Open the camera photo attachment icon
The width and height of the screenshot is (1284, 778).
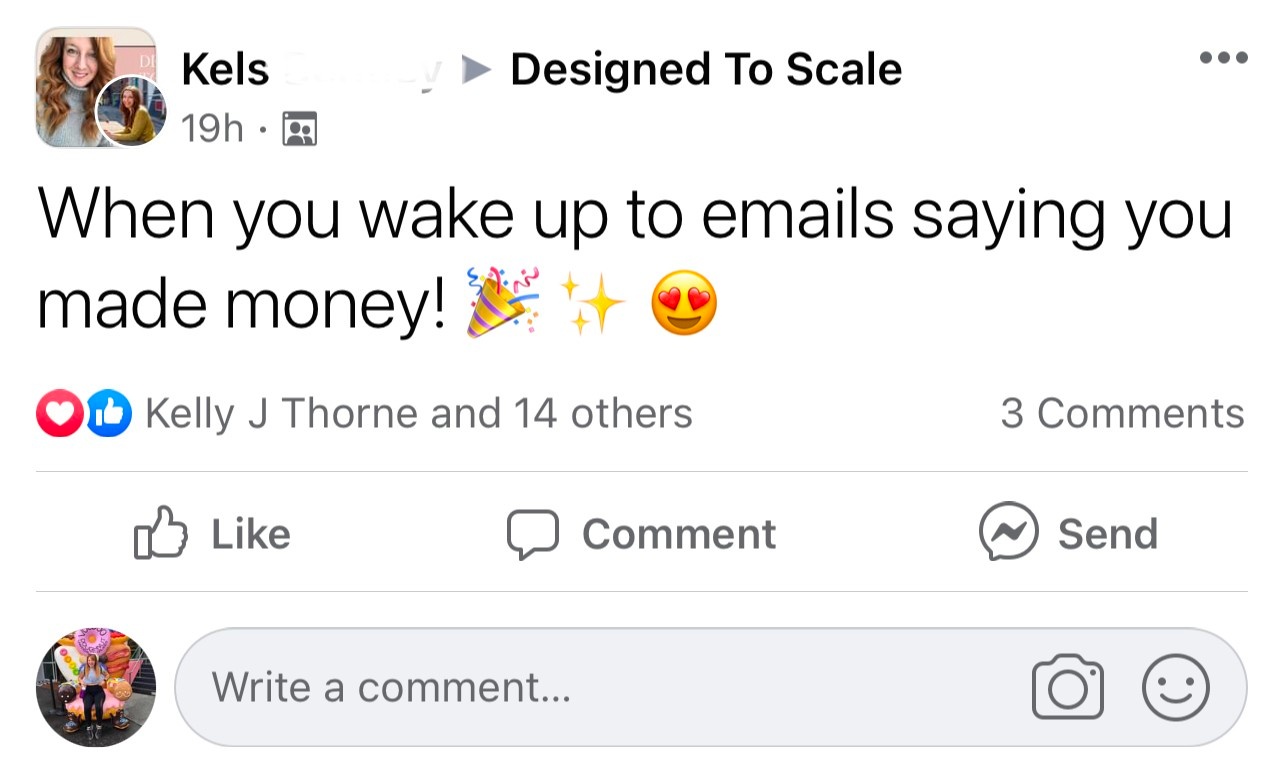[1067, 687]
